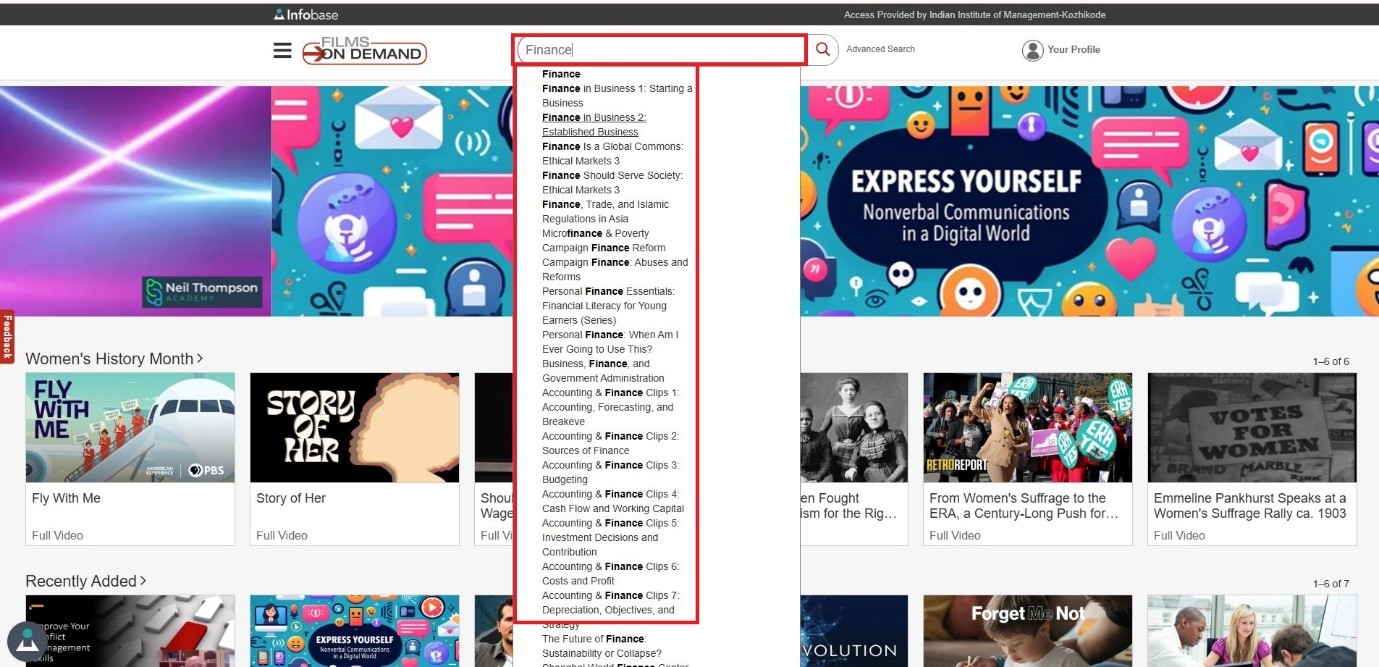The image size is (1379, 667).
Task: Click 'From Women's Suffrage to the ERA' title
Action: [1017, 505]
